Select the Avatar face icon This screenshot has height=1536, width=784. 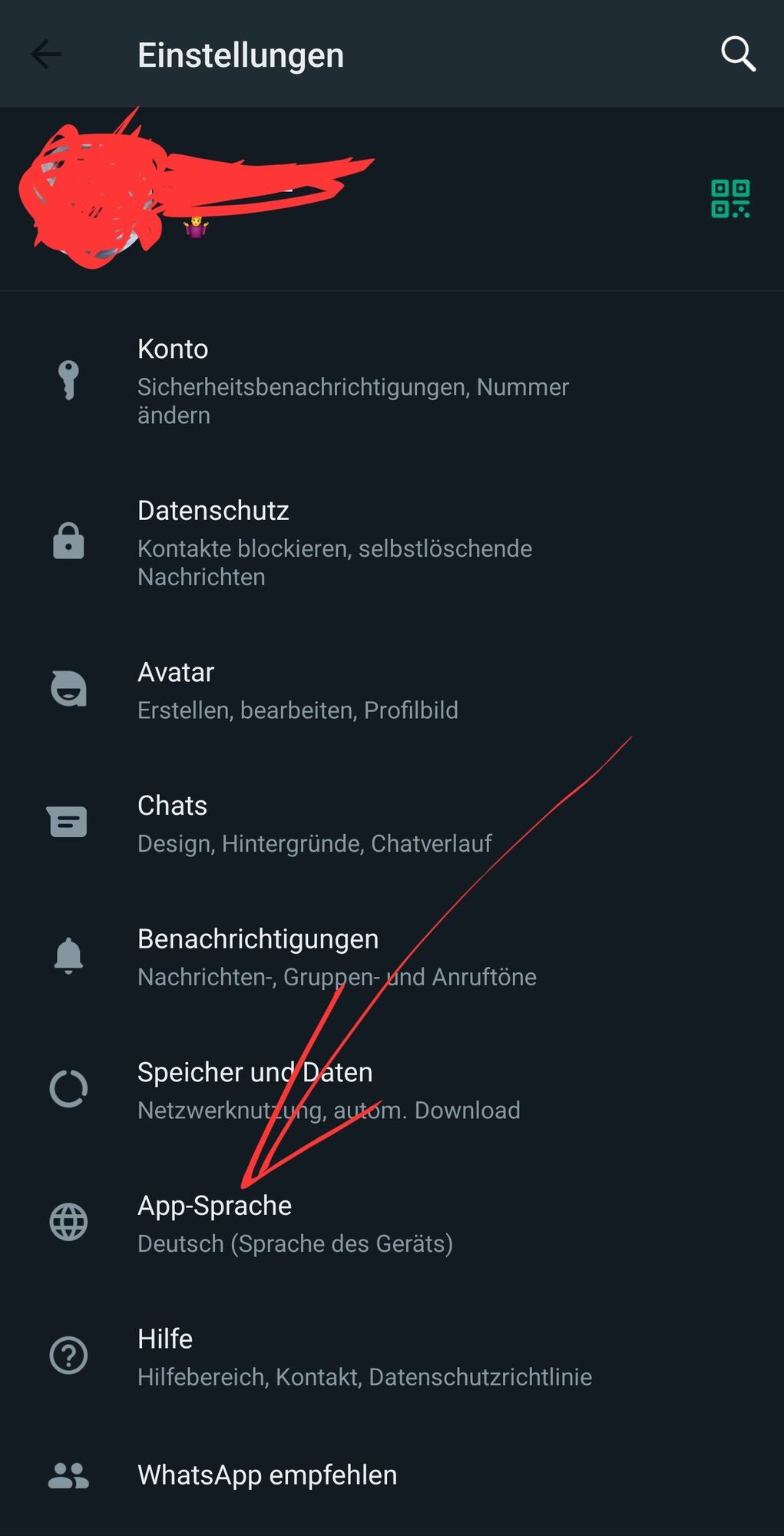tap(68, 688)
